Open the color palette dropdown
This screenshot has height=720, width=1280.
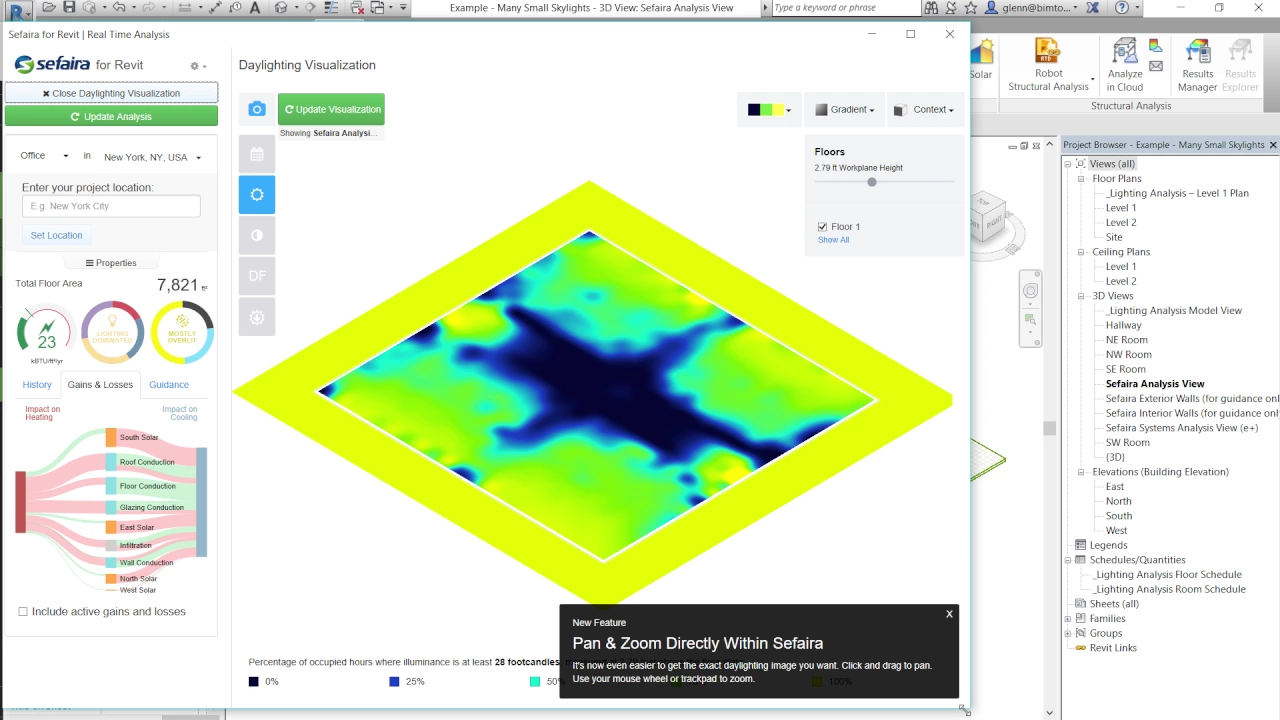click(x=769, y=110)
